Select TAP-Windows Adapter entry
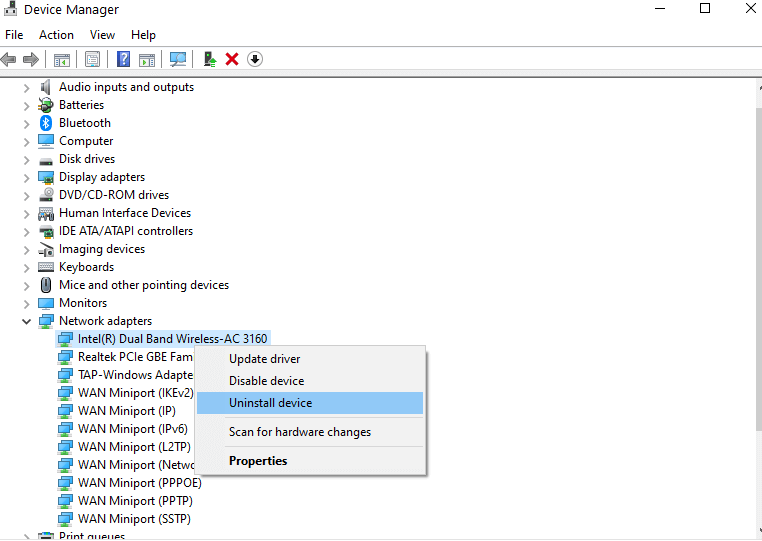The image size is (762, 541). (135, 375)
